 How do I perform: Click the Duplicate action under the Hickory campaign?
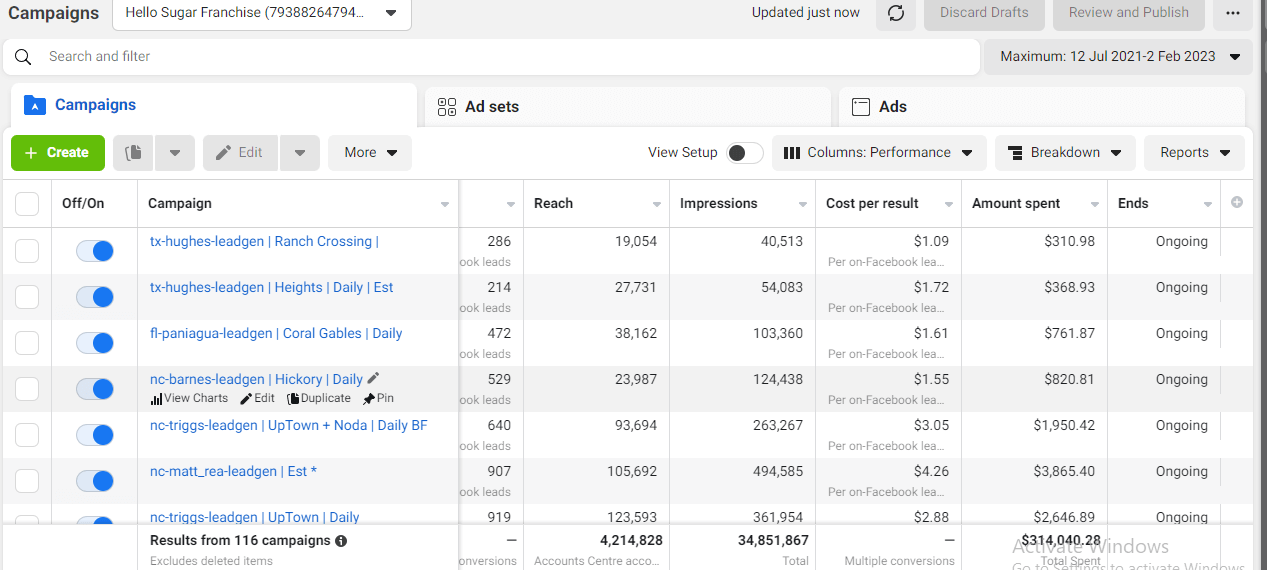point(319,398)
